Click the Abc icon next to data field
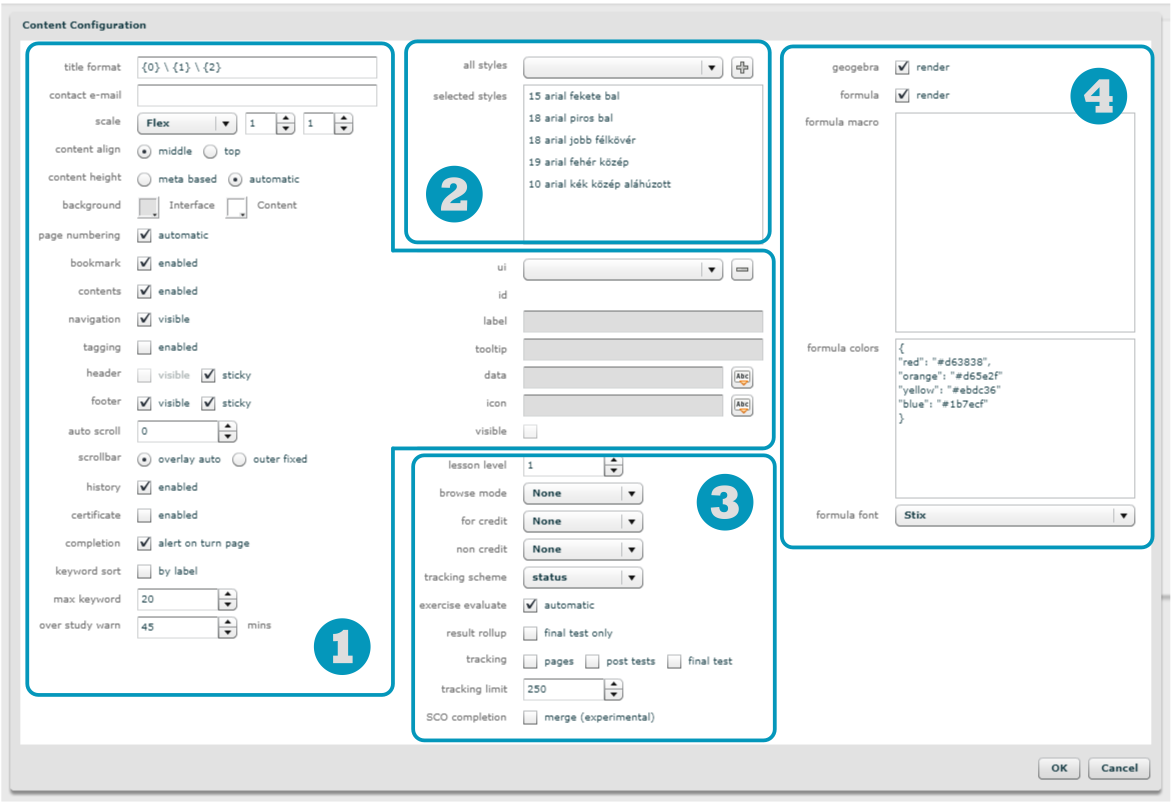The image size is (1172, 806). [x=741, y=378]
